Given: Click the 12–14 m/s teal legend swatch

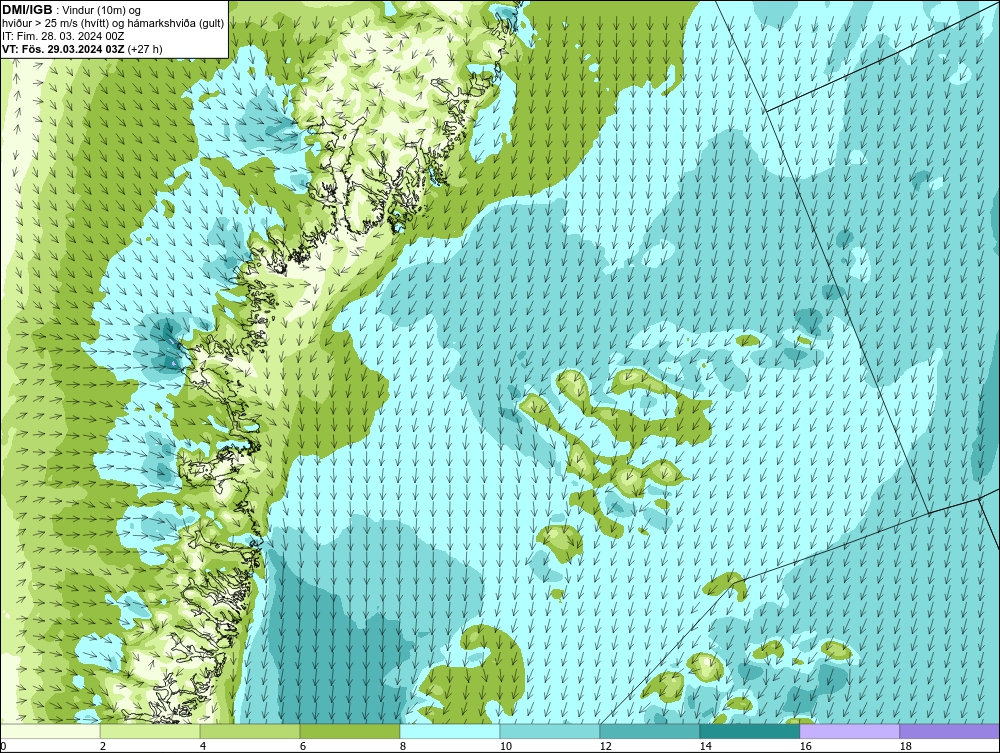Looking at the screenshot, I should coord(650,731).
